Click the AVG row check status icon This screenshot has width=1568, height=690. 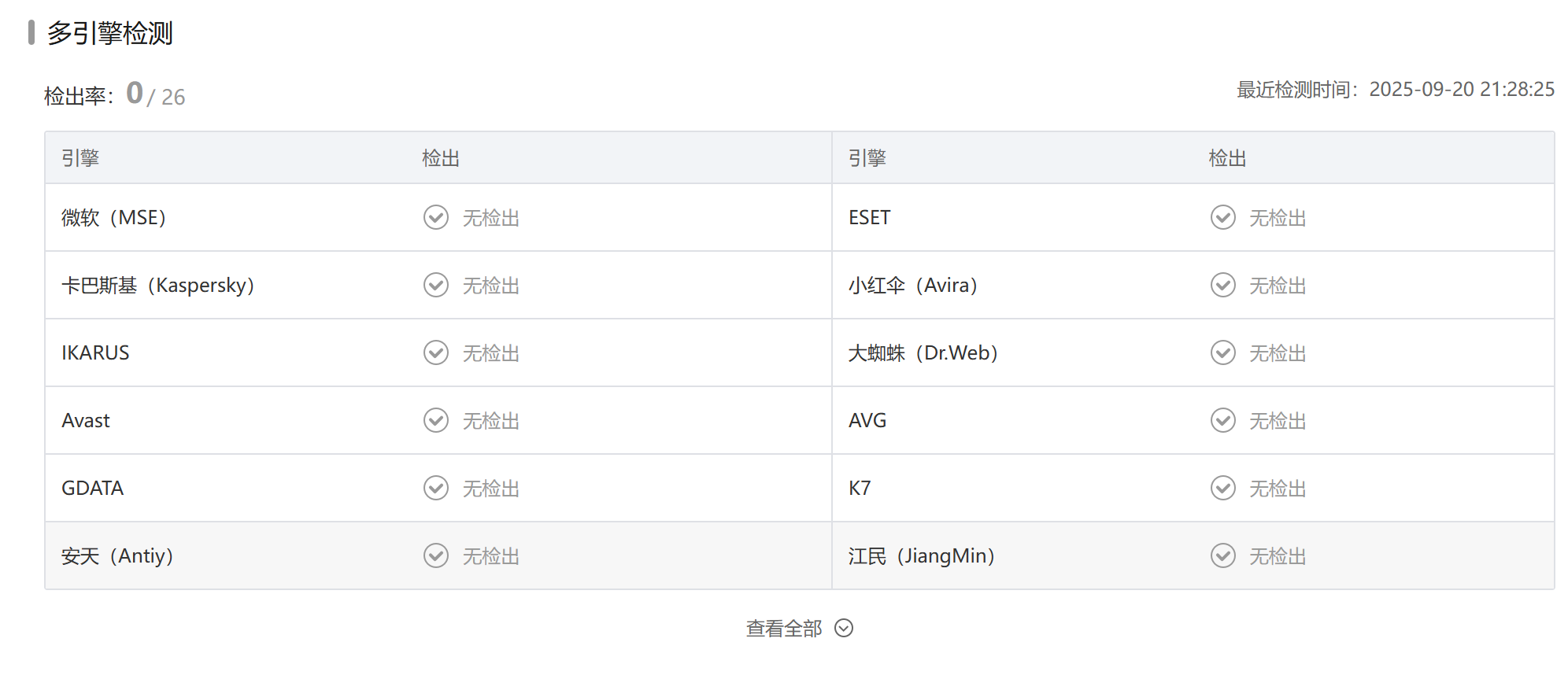point(1222,420)
